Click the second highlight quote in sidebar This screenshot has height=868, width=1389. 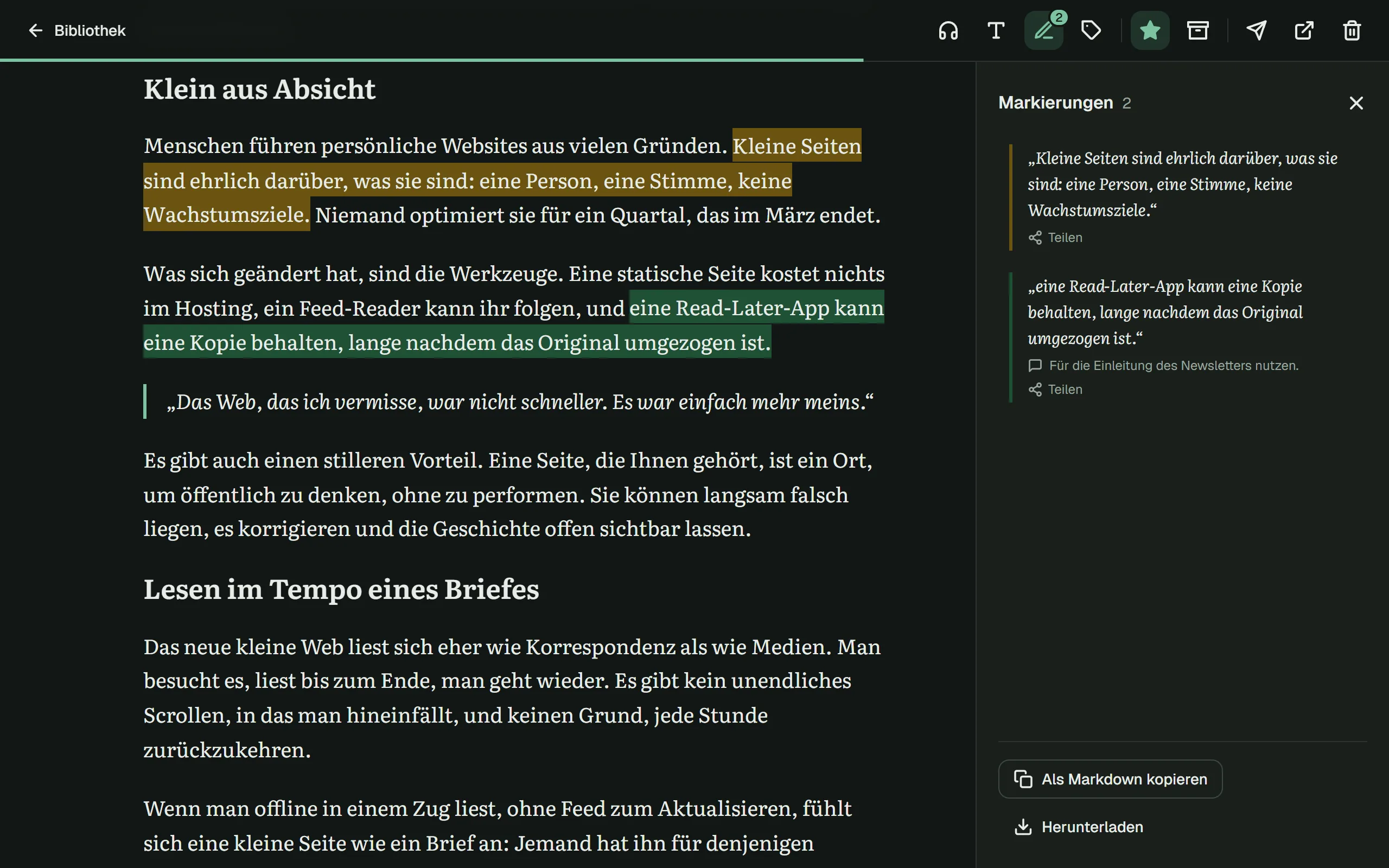click(1165, 312)
